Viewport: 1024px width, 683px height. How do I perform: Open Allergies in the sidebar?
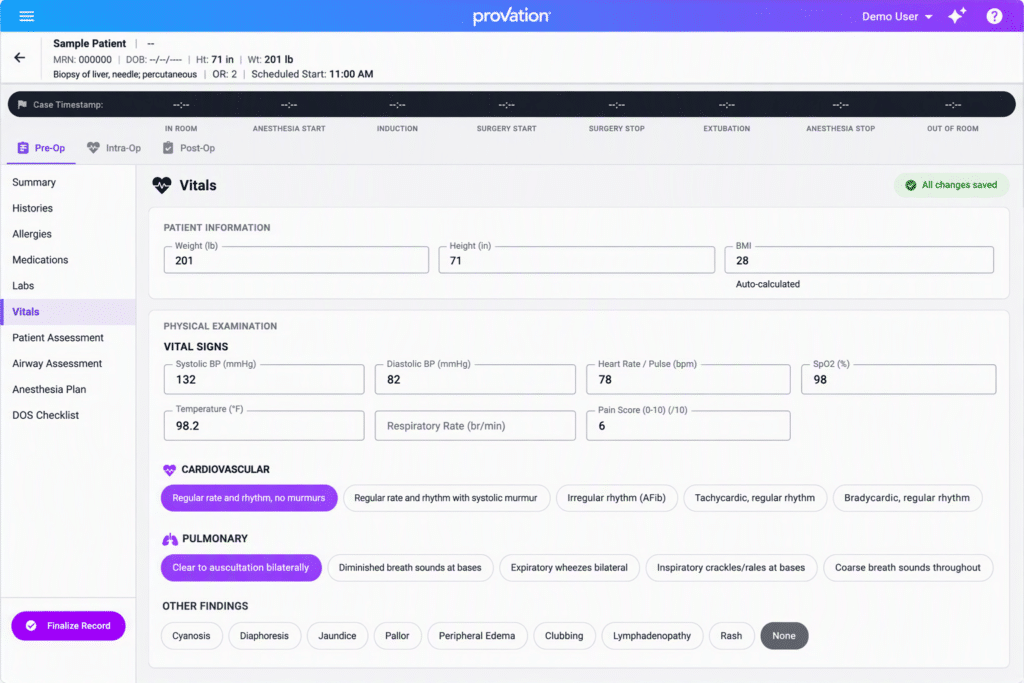68,234
